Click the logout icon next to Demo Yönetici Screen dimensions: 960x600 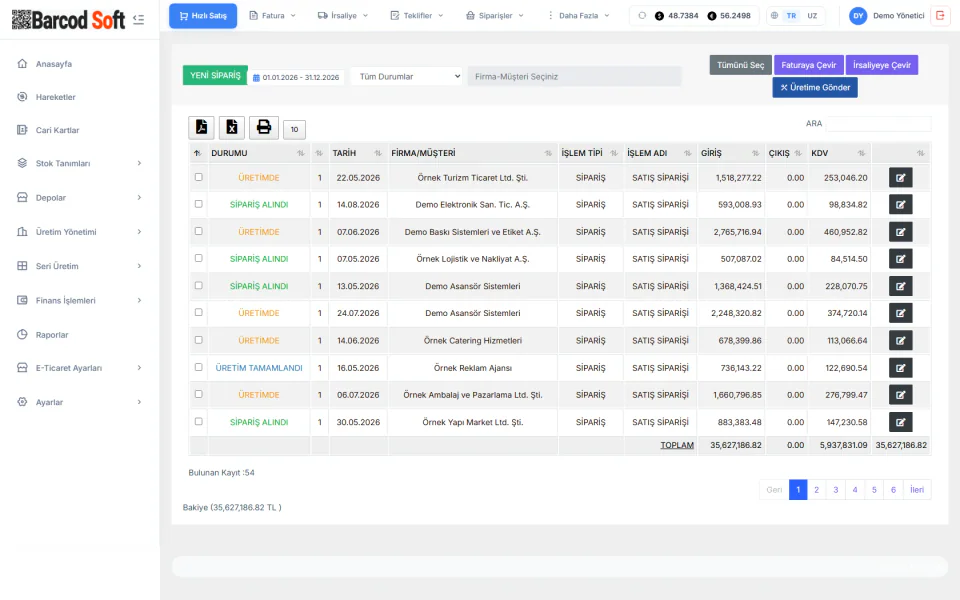tap(940, 16)
